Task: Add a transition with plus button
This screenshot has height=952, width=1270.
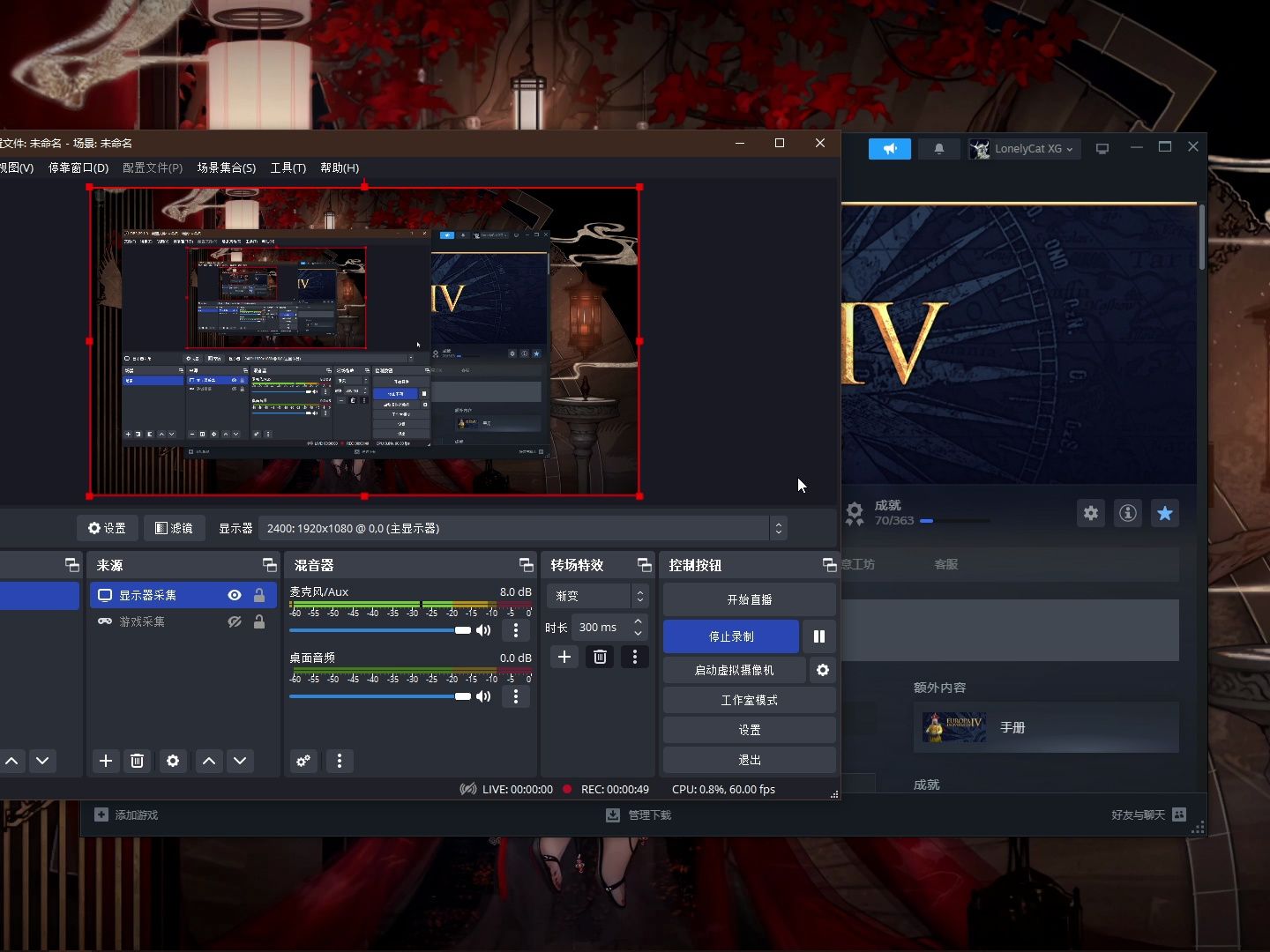Action: [x=564, y=657]
